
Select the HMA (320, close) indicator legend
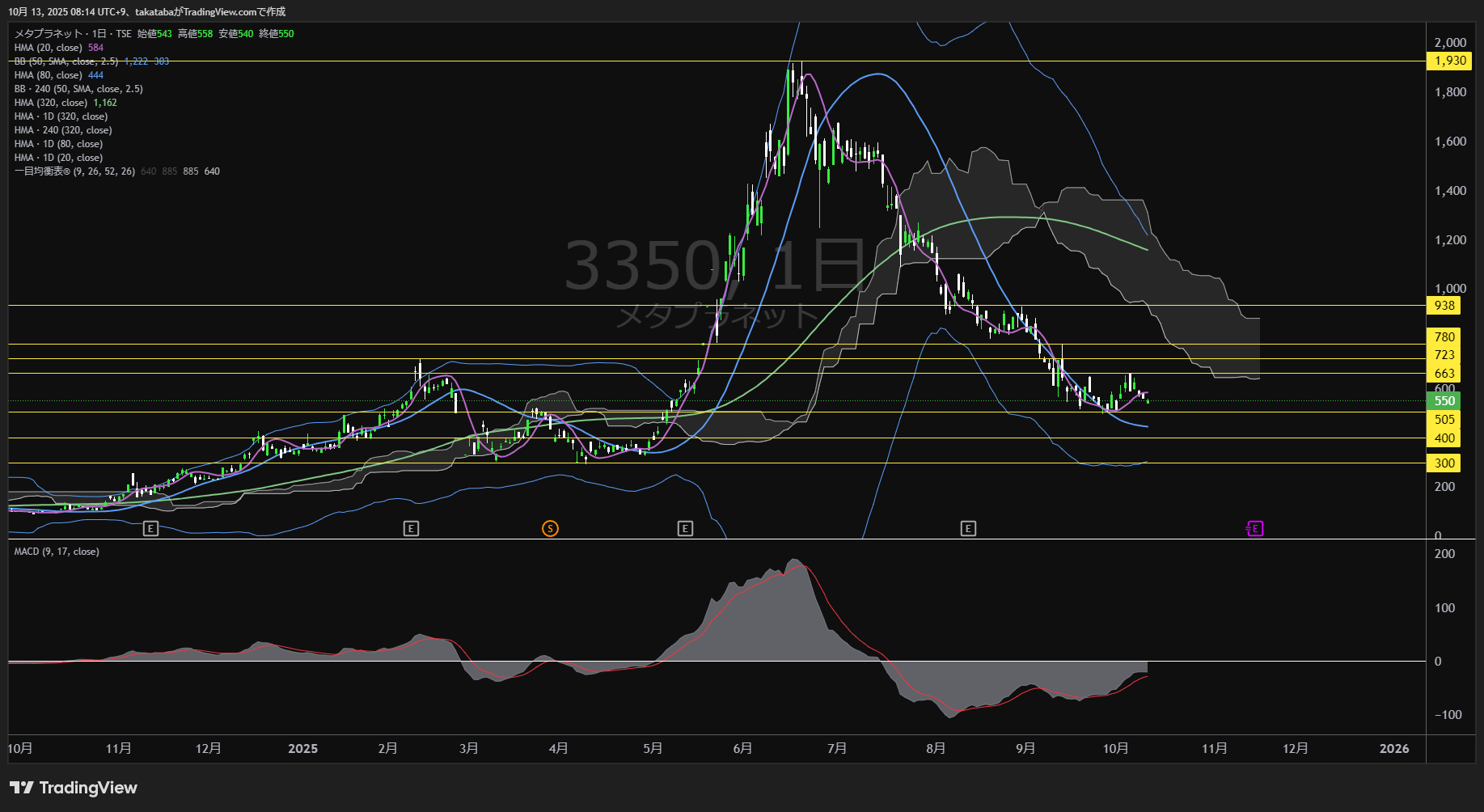[51, 103]
